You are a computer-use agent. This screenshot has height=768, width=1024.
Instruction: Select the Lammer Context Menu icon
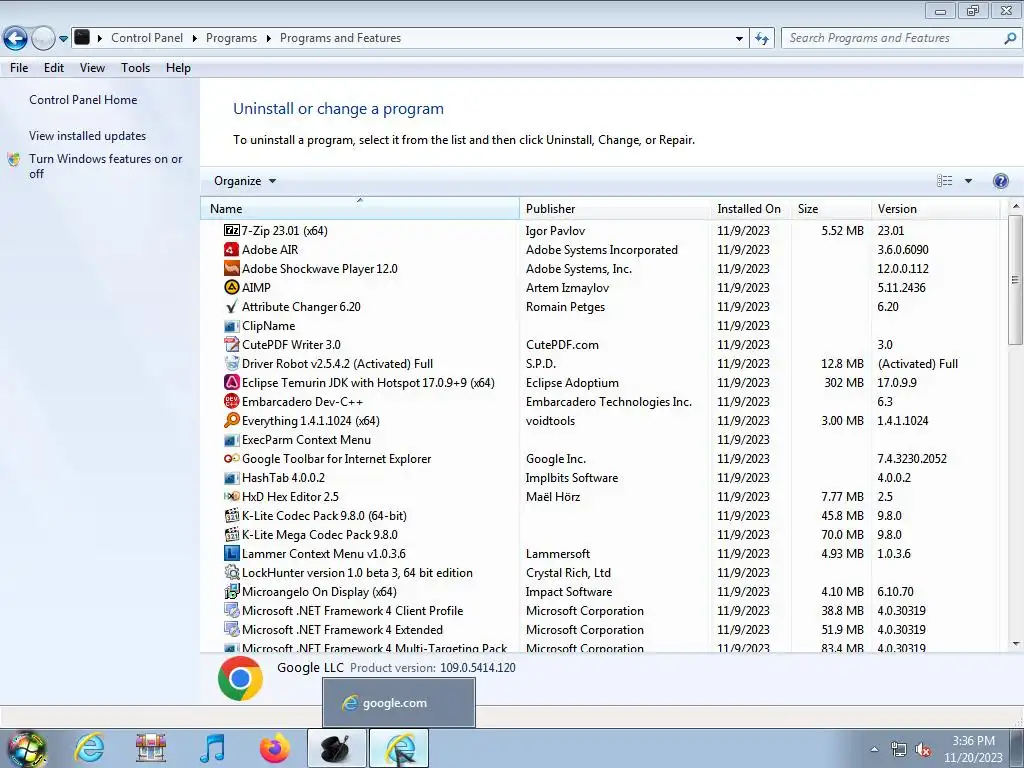point(231,553)
